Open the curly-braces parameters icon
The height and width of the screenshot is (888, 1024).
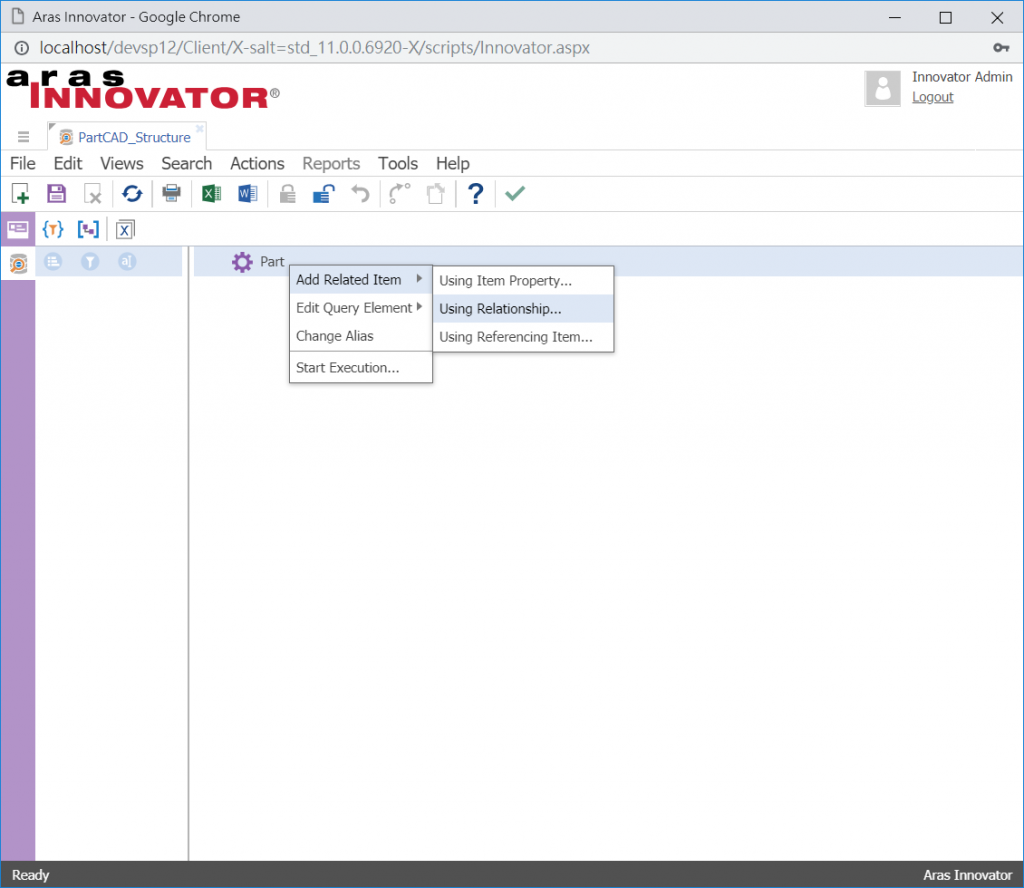[53, 229]
